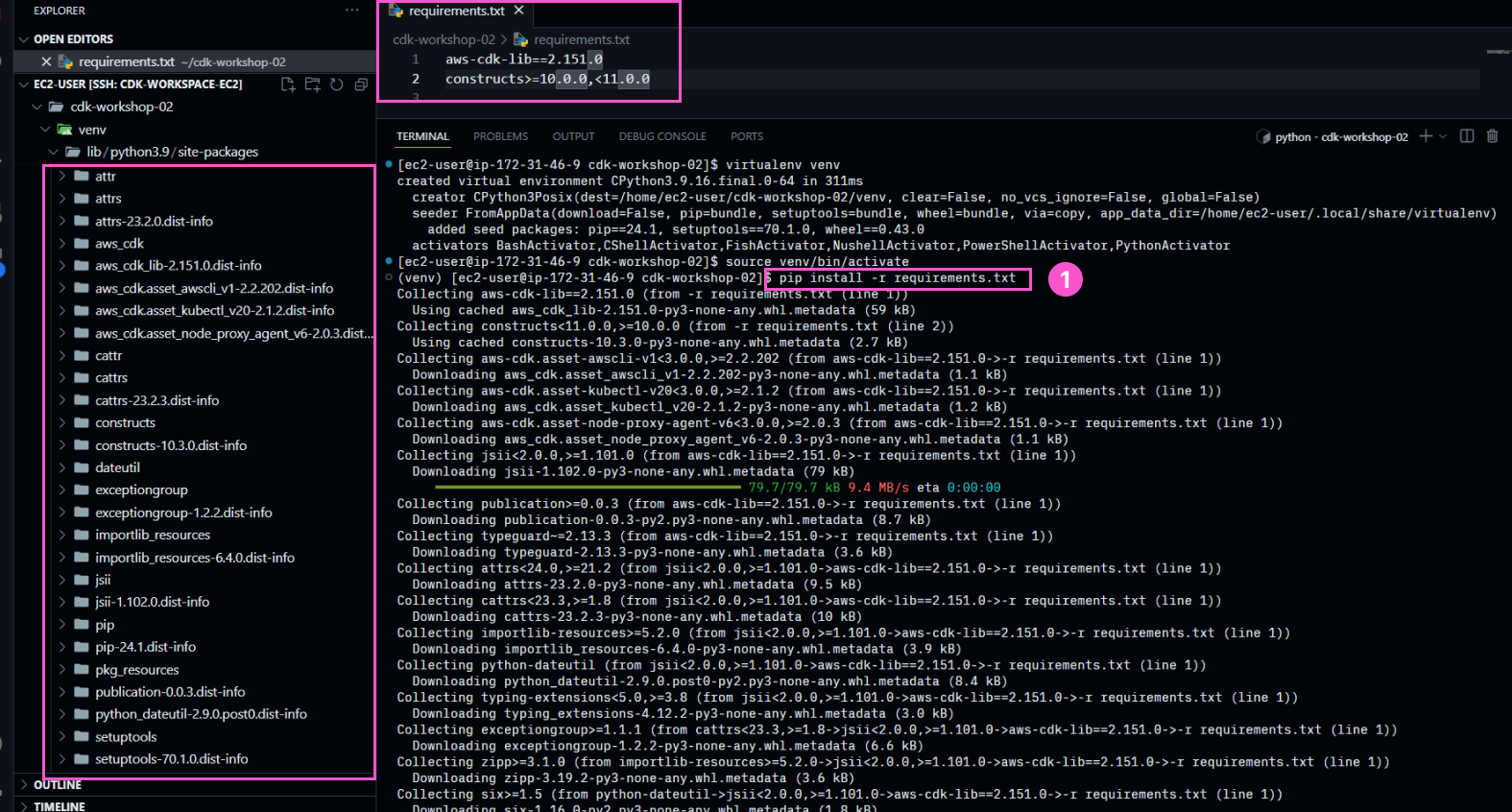Open the cattrs folder

[111, 378]
